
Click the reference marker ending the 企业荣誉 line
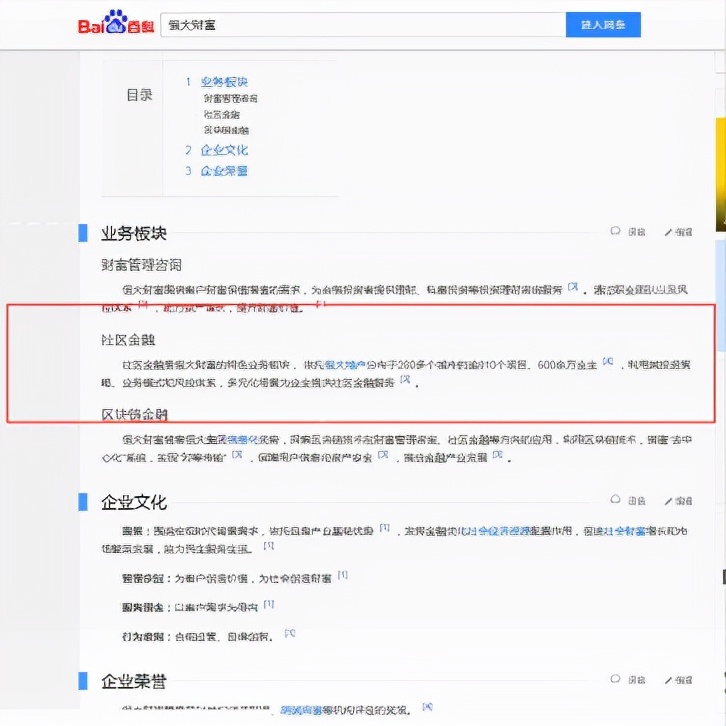[x=427, y=707]
